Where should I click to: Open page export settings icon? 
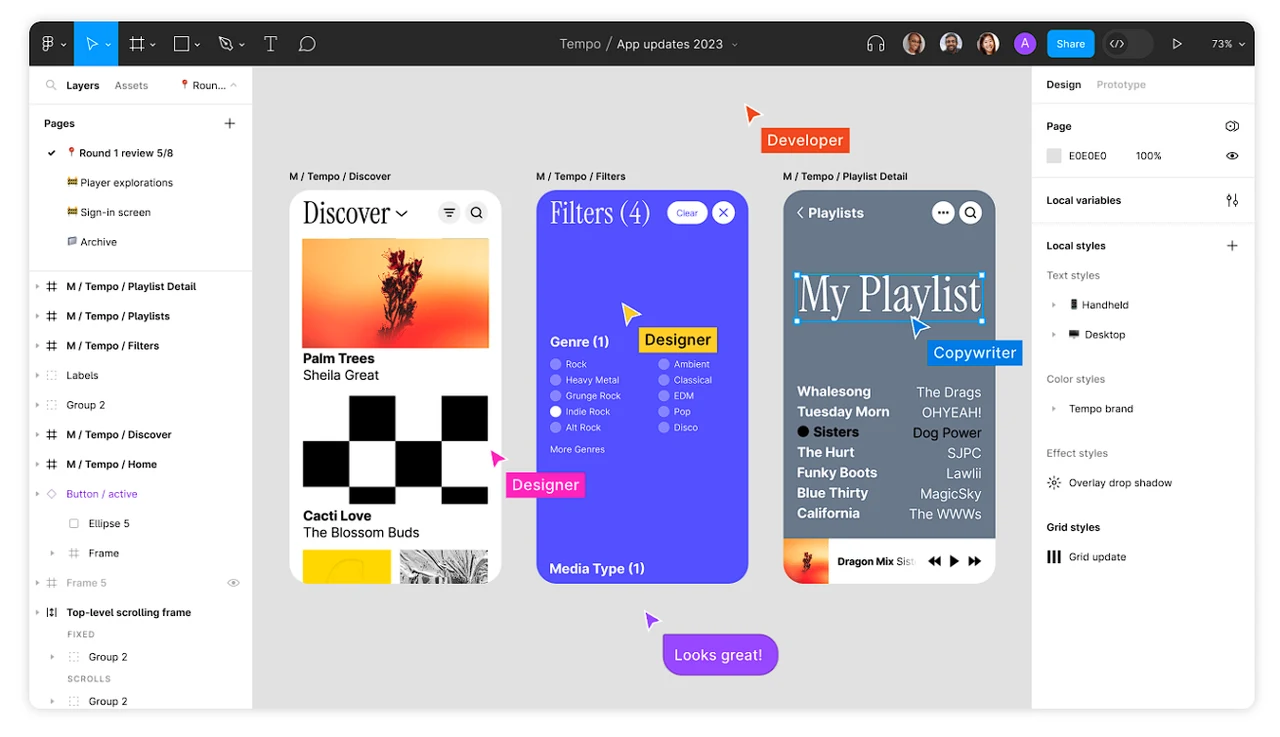pyautogui.click(x=1232, y=126)
